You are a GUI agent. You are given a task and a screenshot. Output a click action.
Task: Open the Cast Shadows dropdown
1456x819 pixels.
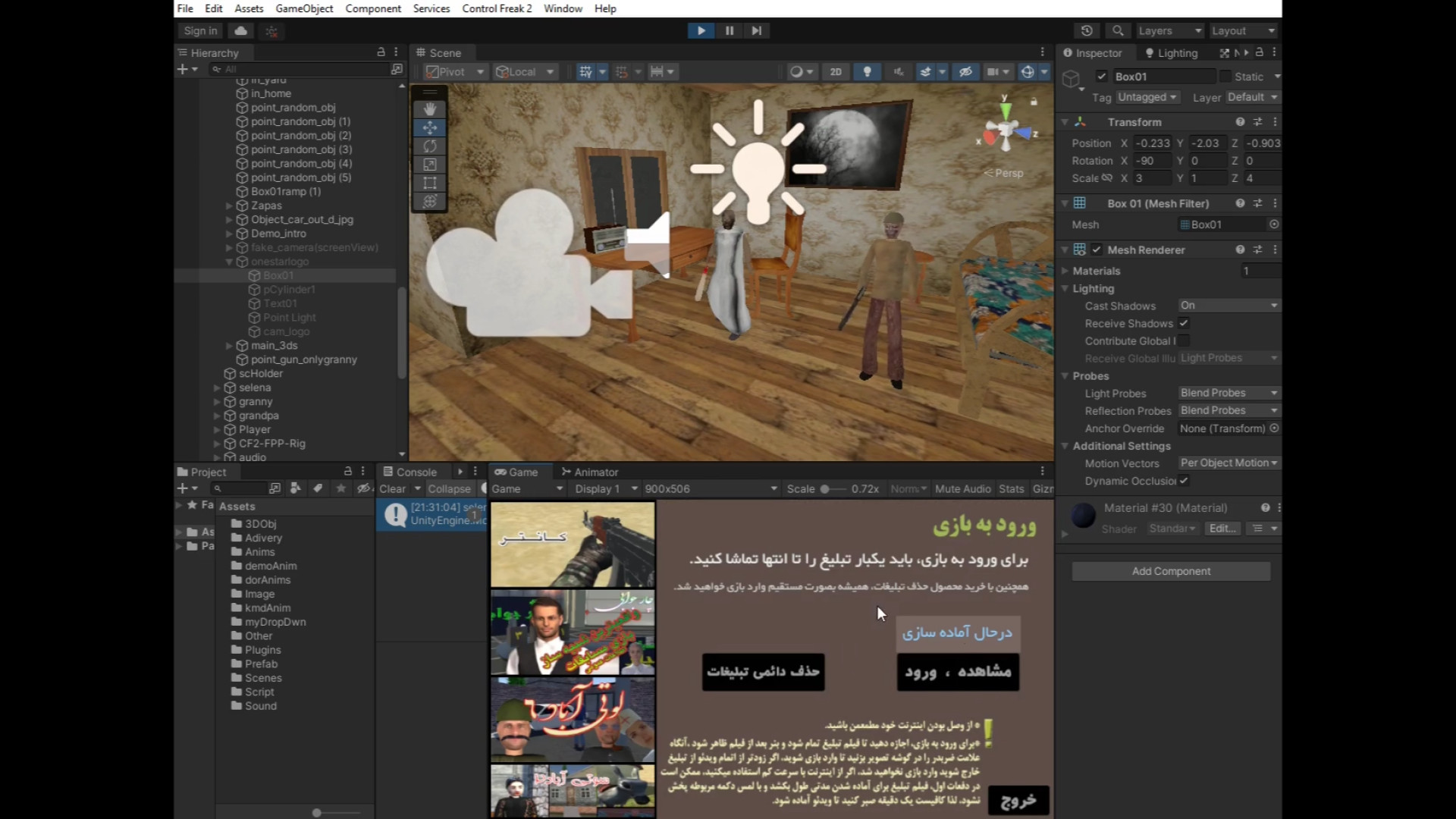[1228, 306]
